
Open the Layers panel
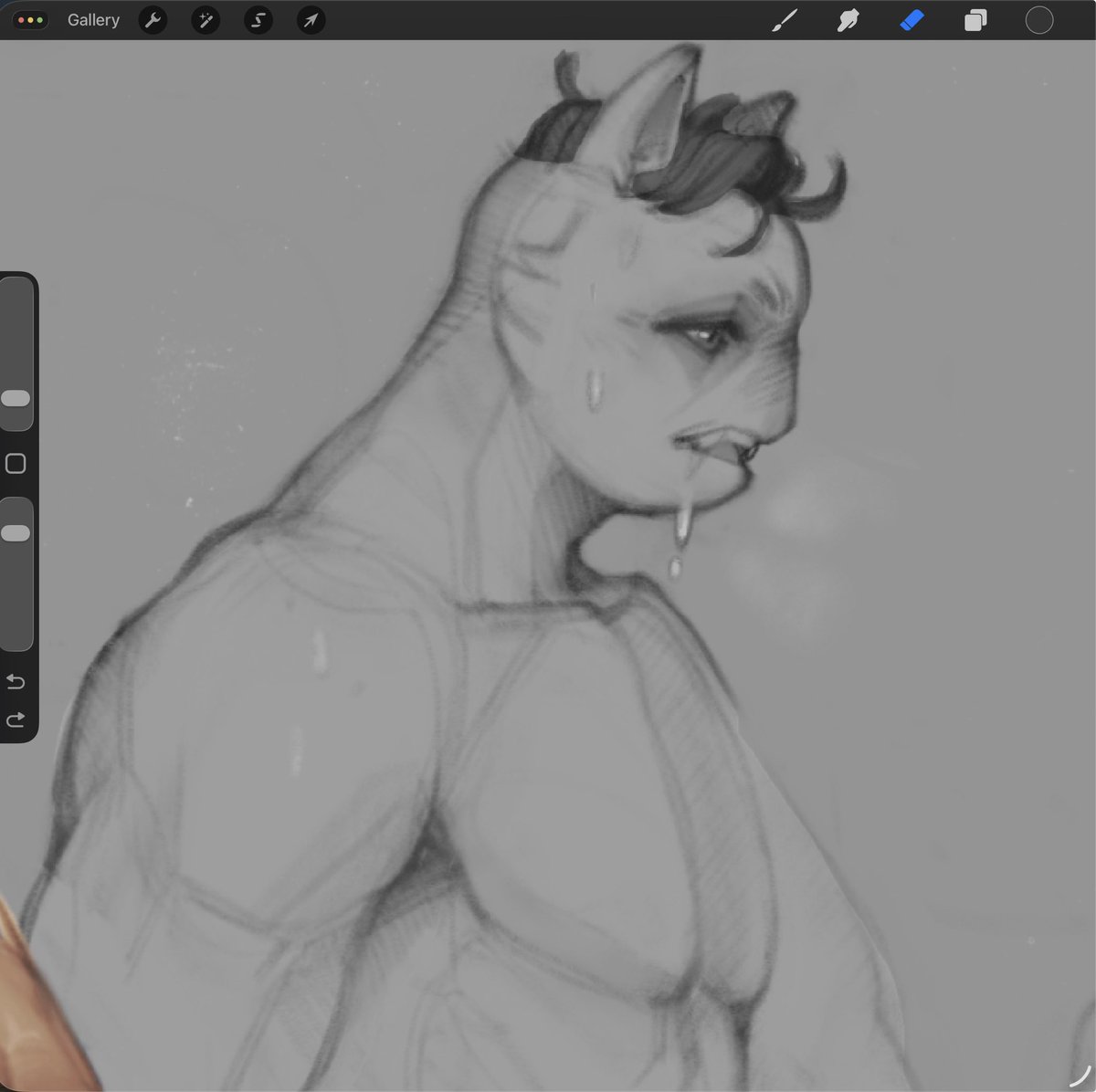tap(975, 20)
